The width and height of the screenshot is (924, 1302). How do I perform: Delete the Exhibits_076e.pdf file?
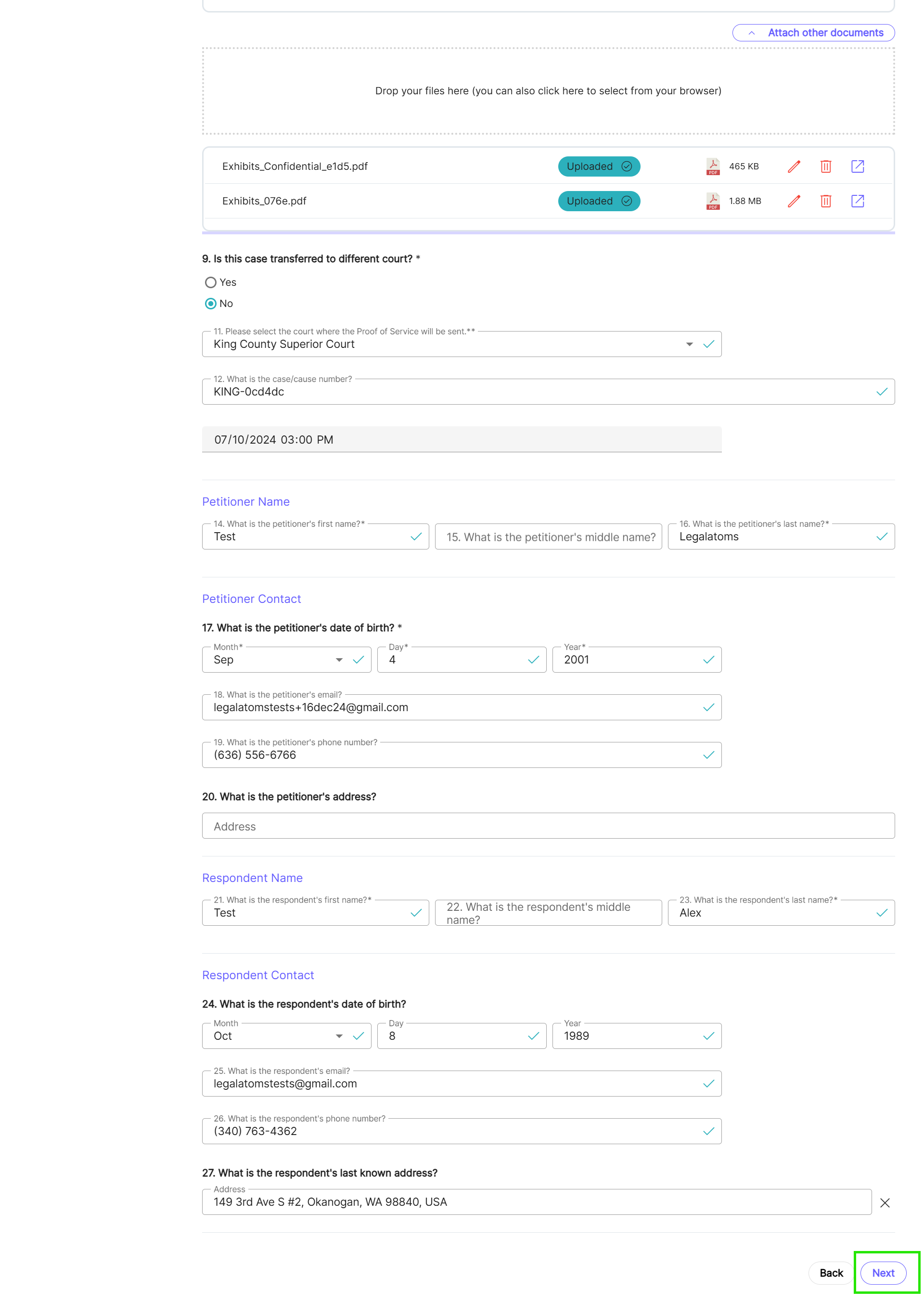[825, 201]
